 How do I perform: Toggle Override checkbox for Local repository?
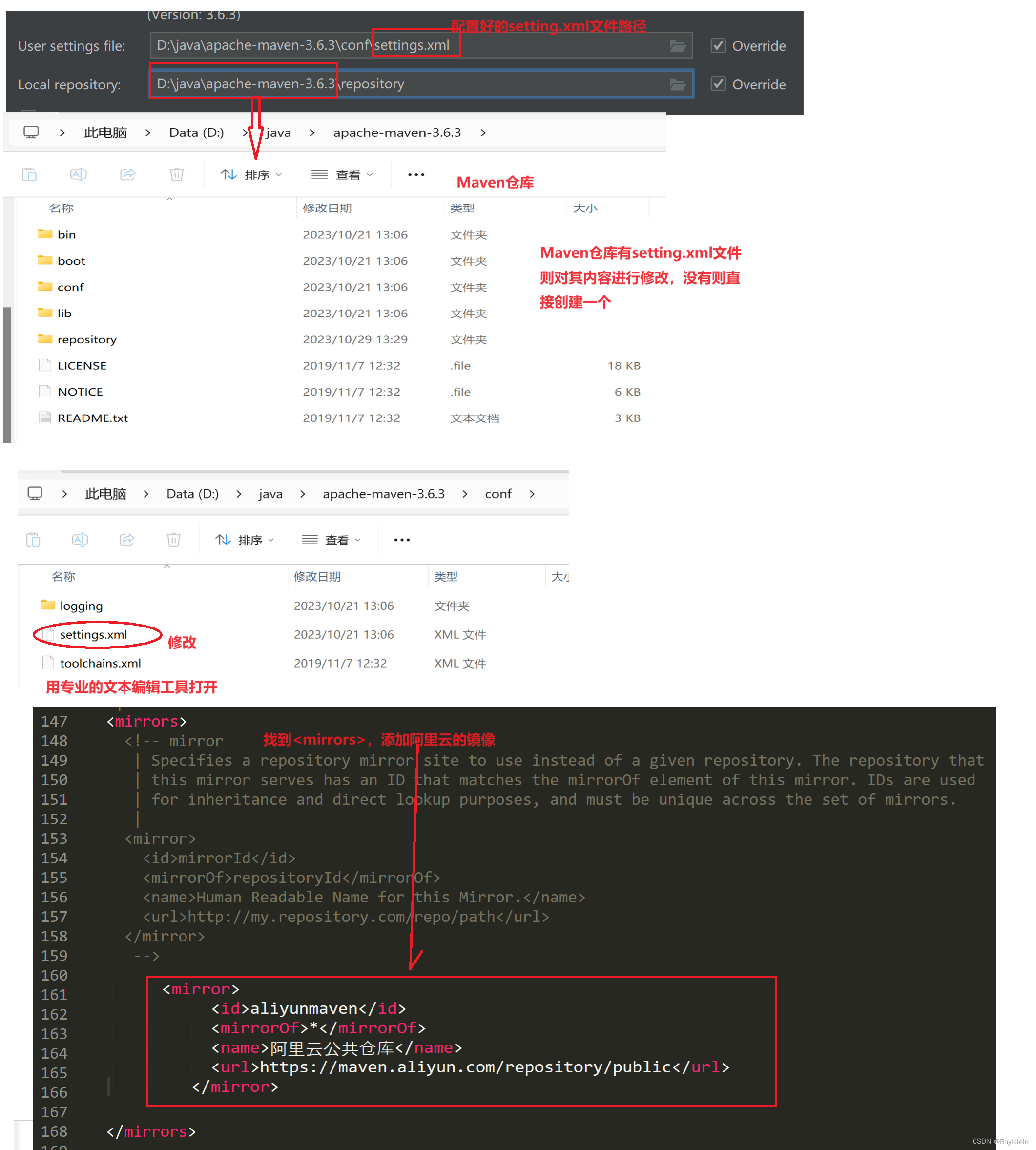(x=718, y=84)
